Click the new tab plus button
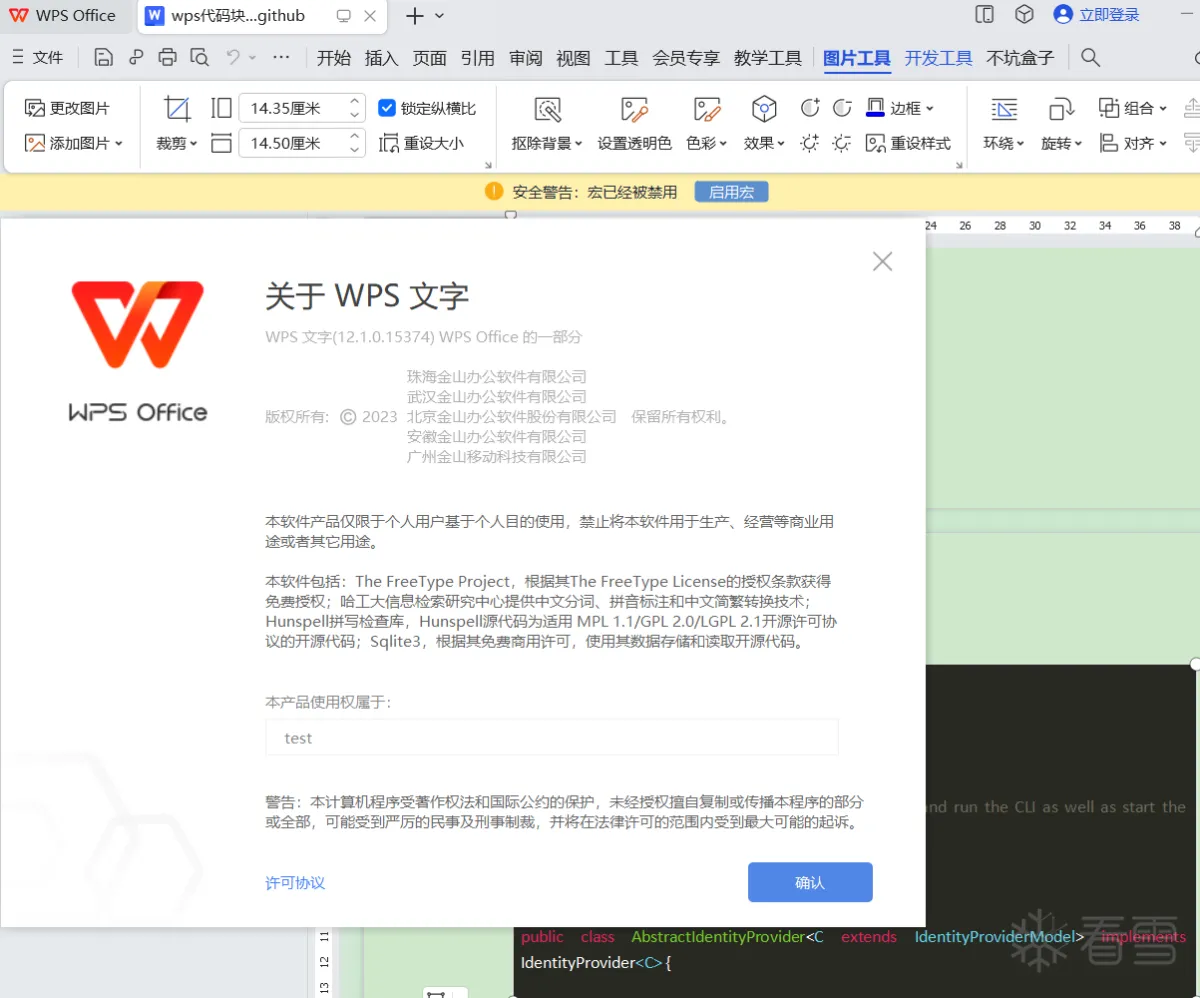The image size is (1200, 998). click(x=415, y=16)
